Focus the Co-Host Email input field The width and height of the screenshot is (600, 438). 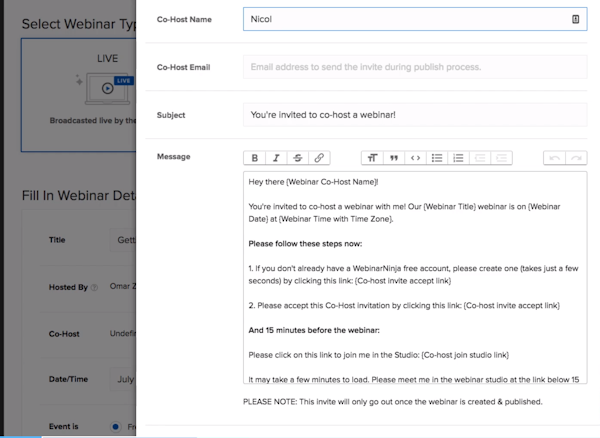pyautogui.click(x=414, y=67)
